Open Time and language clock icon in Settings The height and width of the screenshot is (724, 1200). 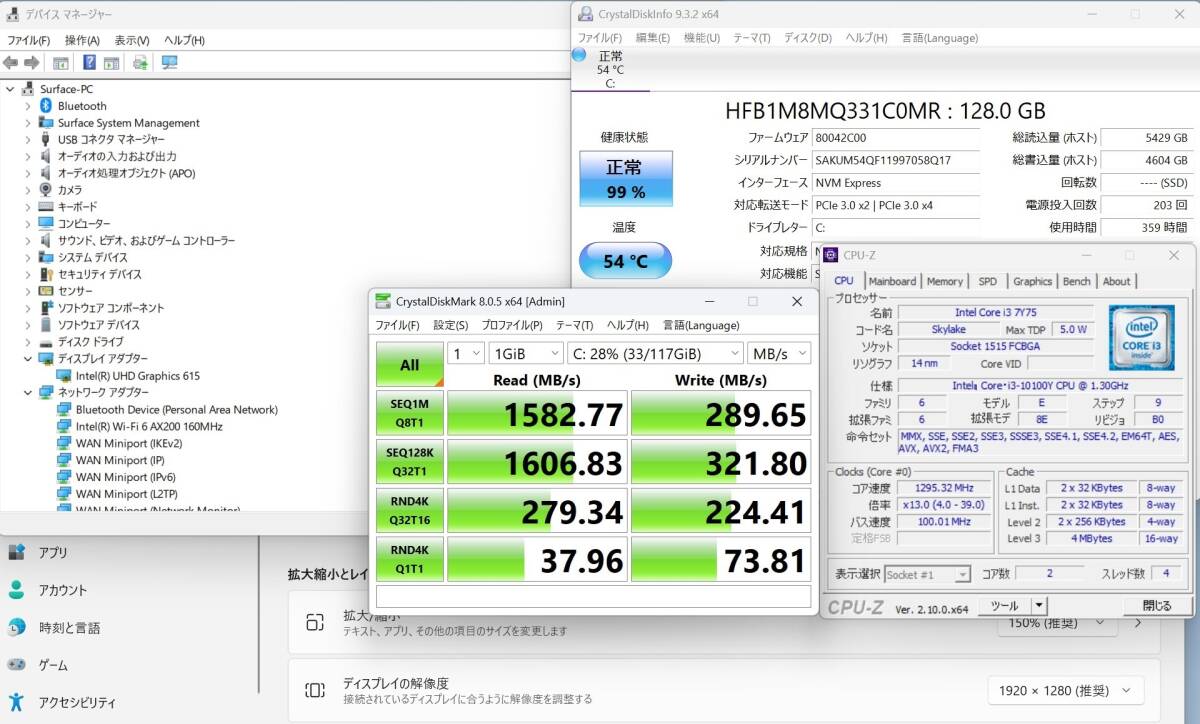[x=16, y=627]
